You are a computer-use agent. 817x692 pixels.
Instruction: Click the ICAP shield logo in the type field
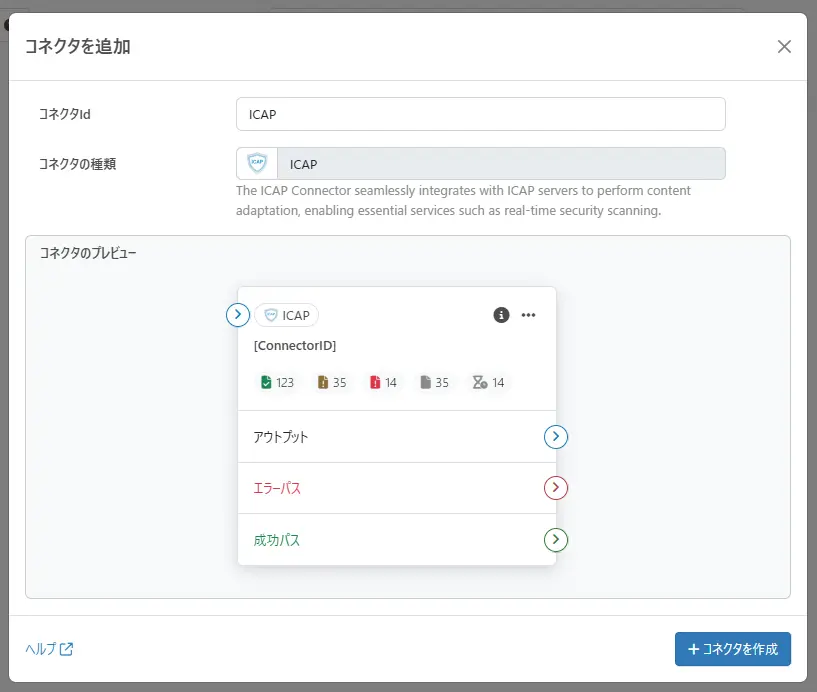click(x=256, y=163)
